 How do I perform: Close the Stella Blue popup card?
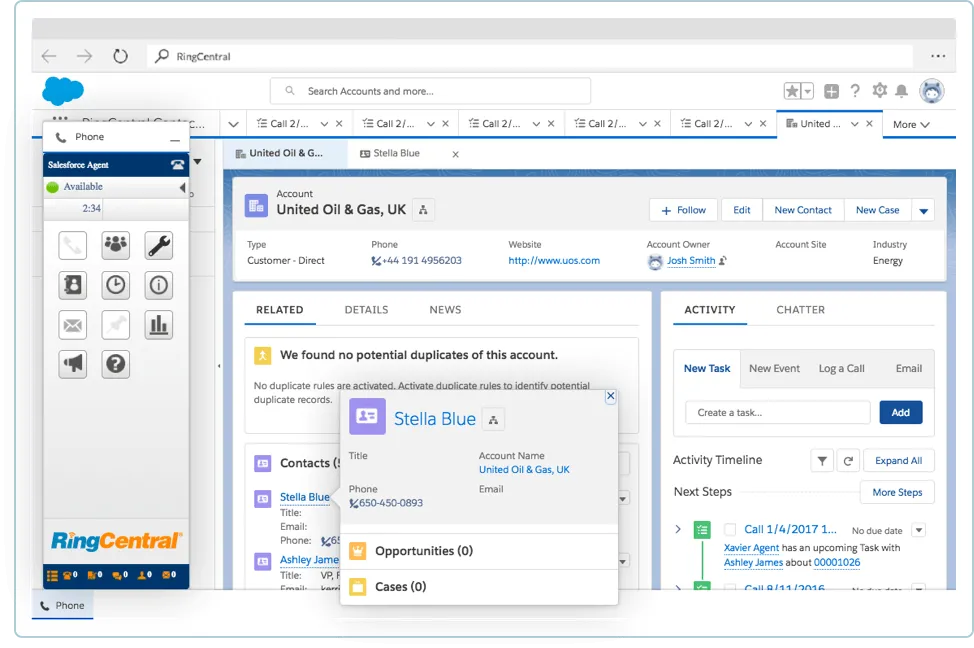click(610, 397)
